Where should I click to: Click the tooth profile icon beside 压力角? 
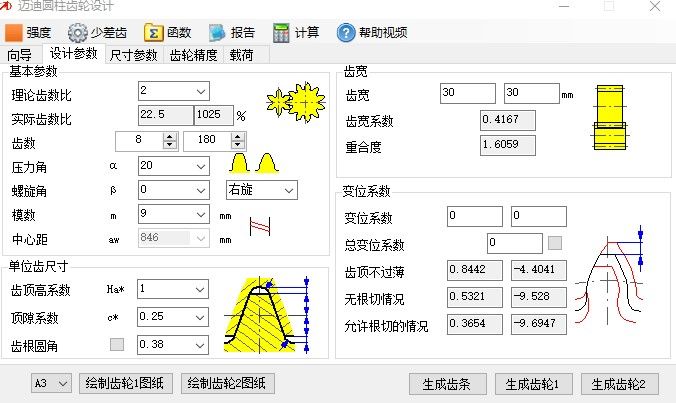tap(252, 163)
